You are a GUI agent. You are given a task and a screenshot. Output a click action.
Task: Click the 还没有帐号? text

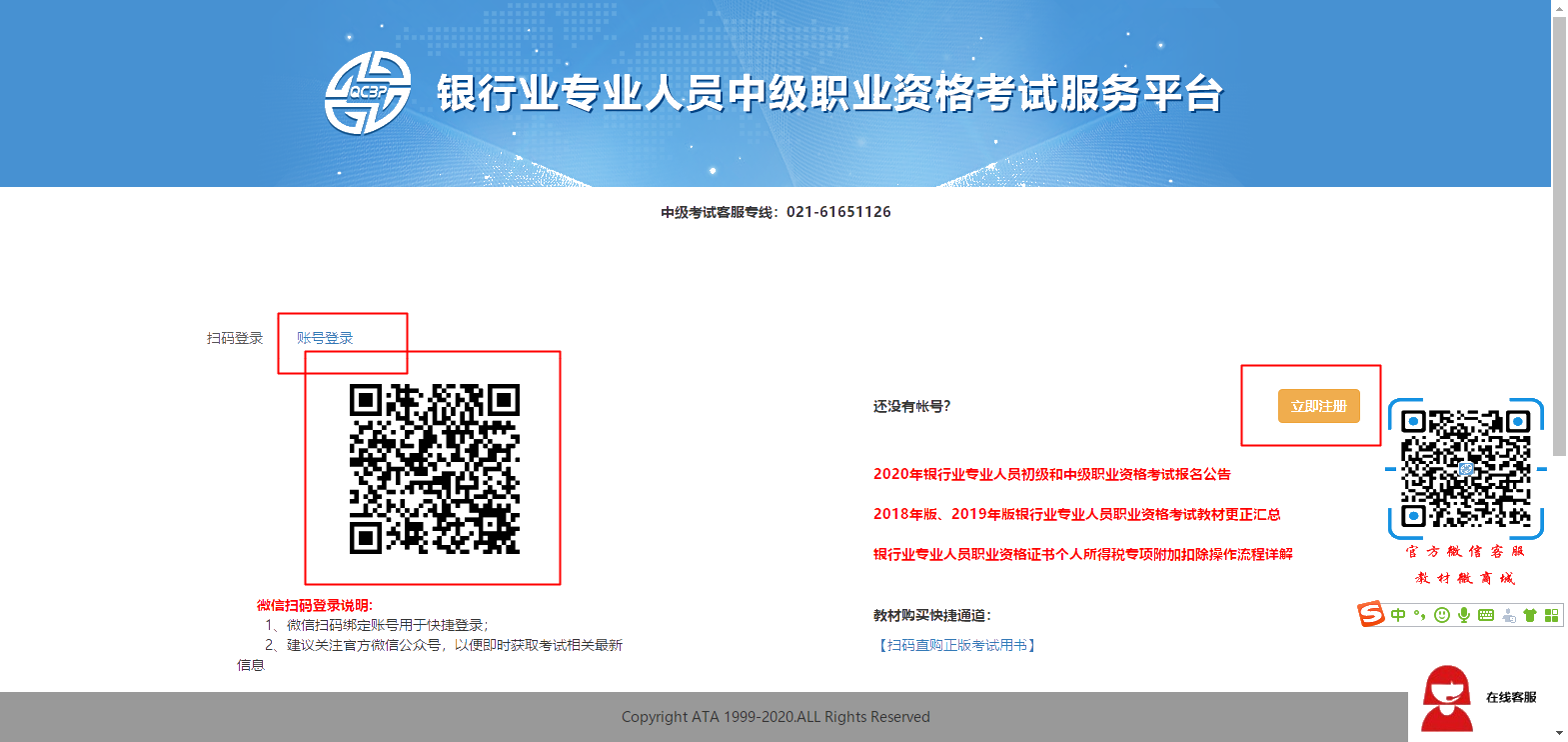click(912, 406)
